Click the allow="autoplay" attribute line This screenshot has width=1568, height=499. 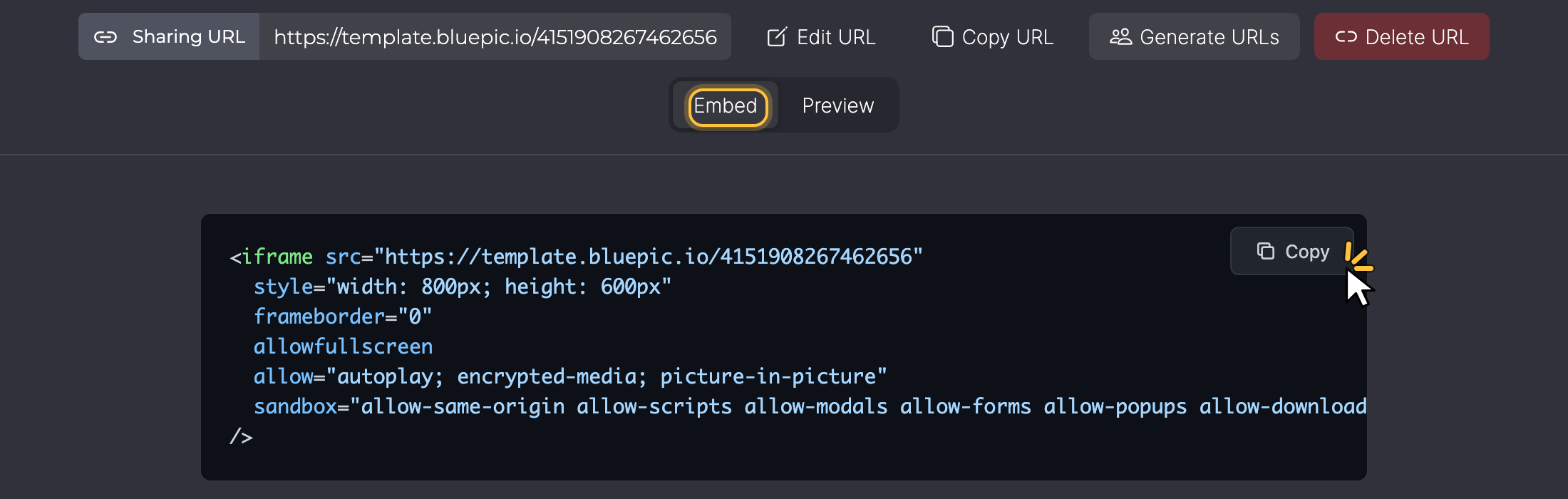[x=570, y=376]
